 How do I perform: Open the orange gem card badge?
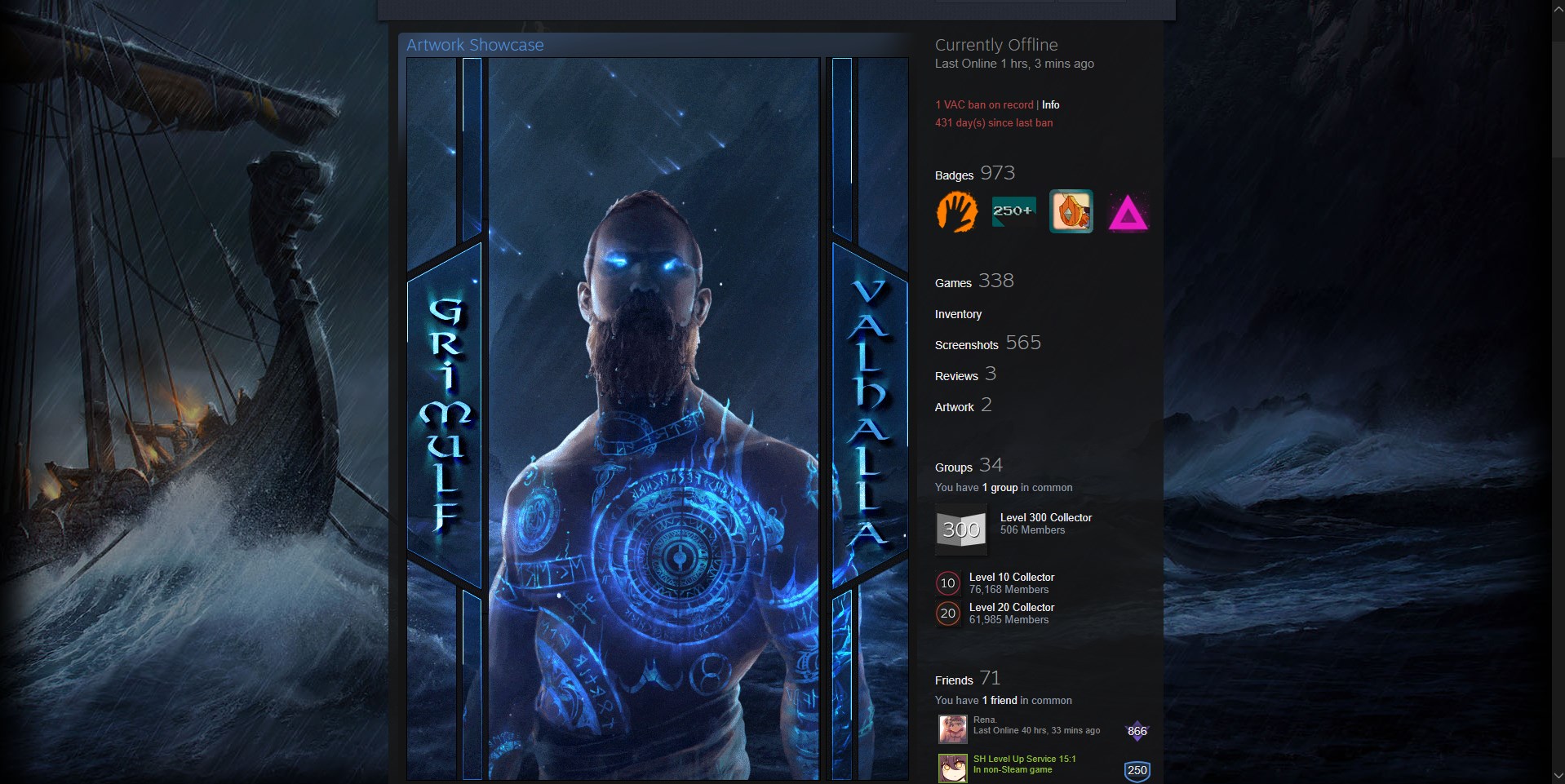click(1071, 212)
